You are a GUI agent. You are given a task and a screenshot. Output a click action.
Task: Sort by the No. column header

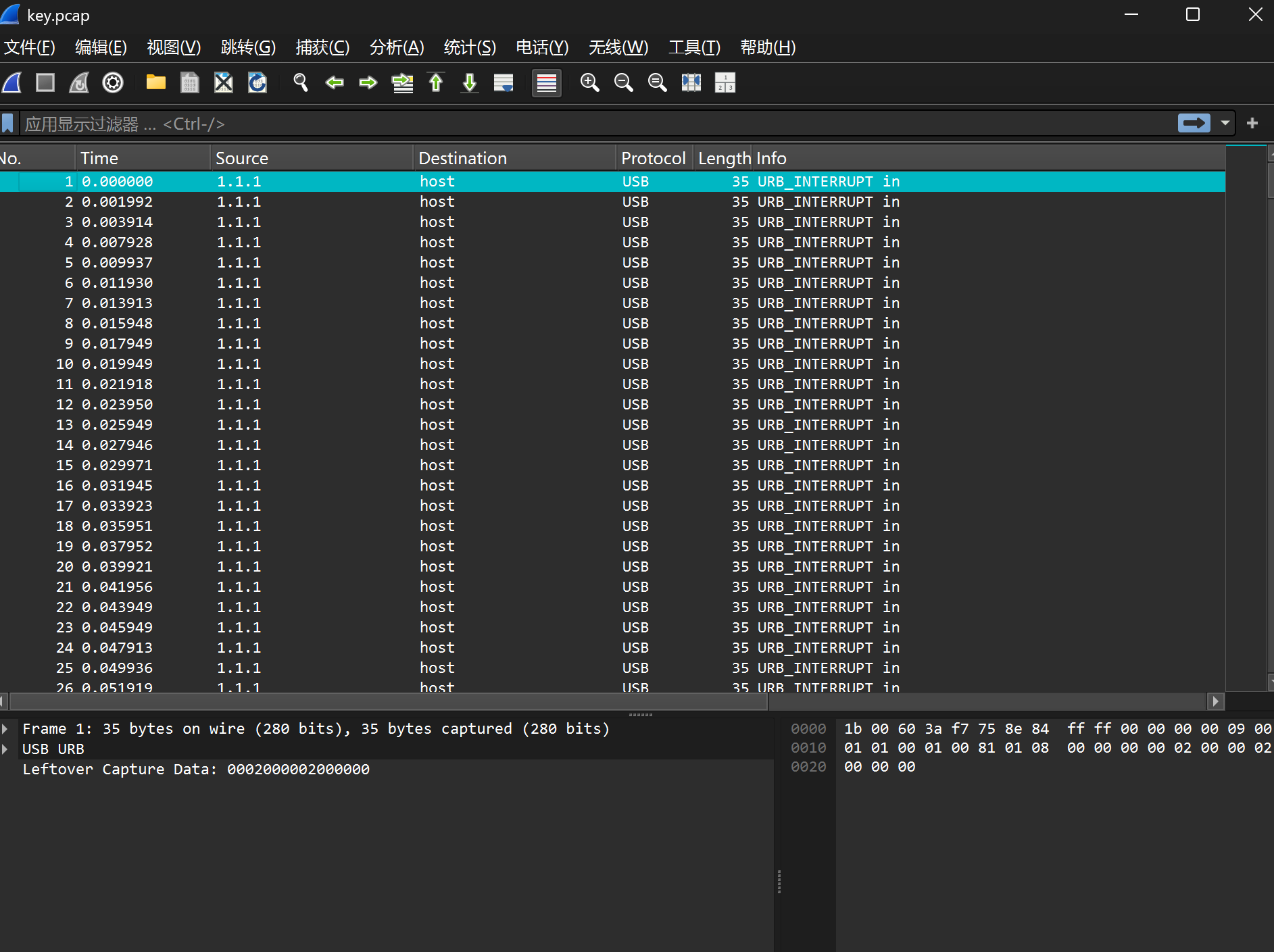click(x=37, y=158)
